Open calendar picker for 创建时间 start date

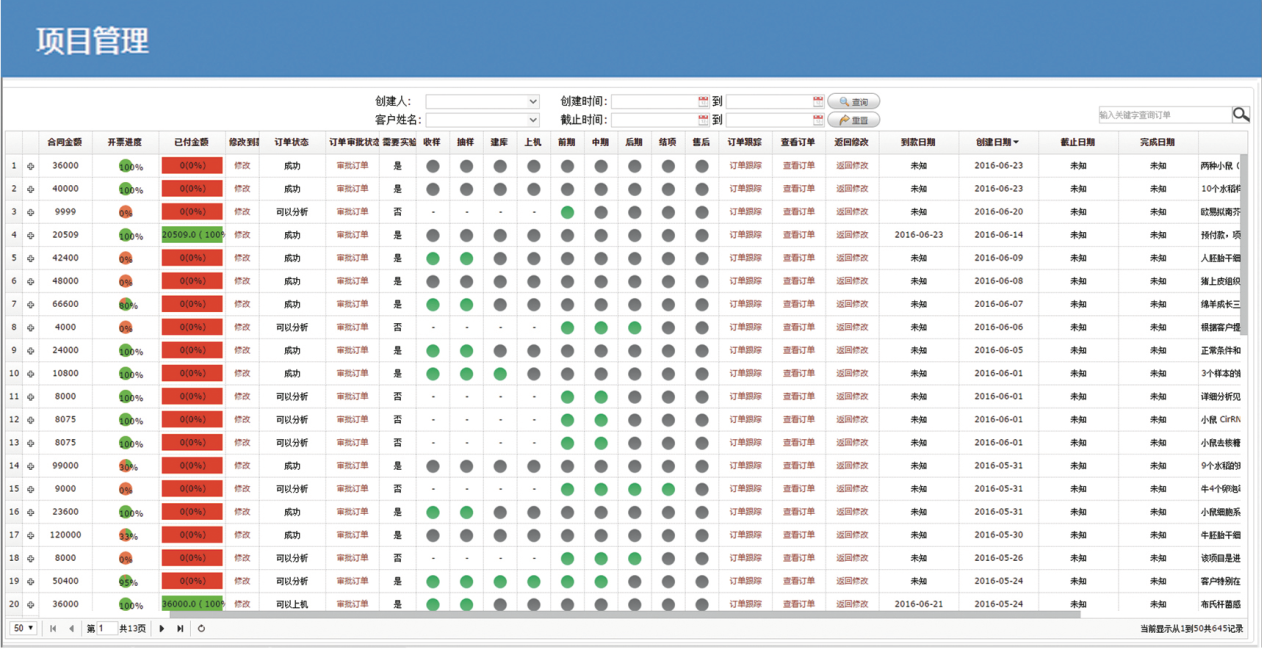pos(703,102)
